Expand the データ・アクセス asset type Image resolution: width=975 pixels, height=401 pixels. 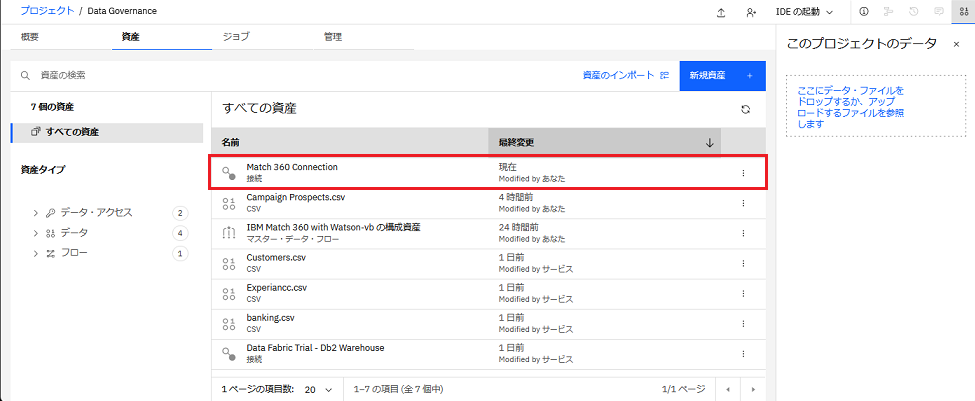36,213
